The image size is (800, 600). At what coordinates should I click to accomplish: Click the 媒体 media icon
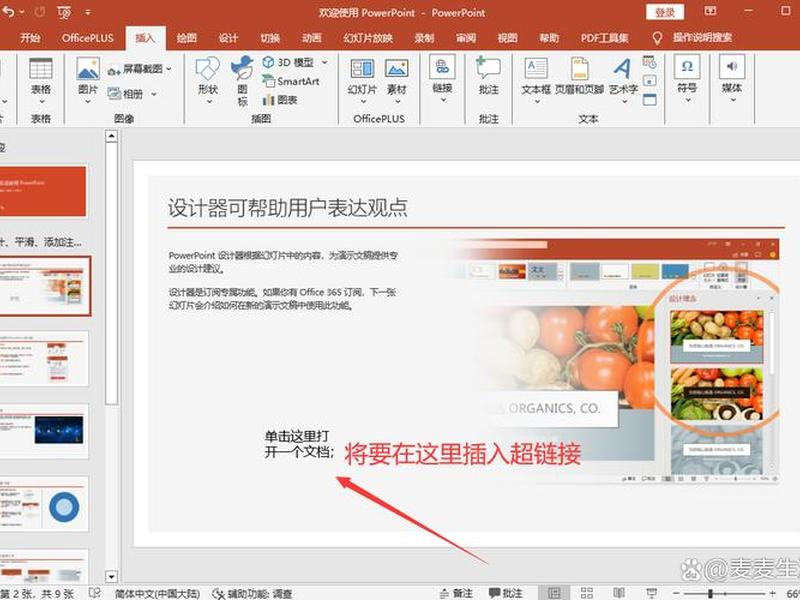[x=732, y=66]
